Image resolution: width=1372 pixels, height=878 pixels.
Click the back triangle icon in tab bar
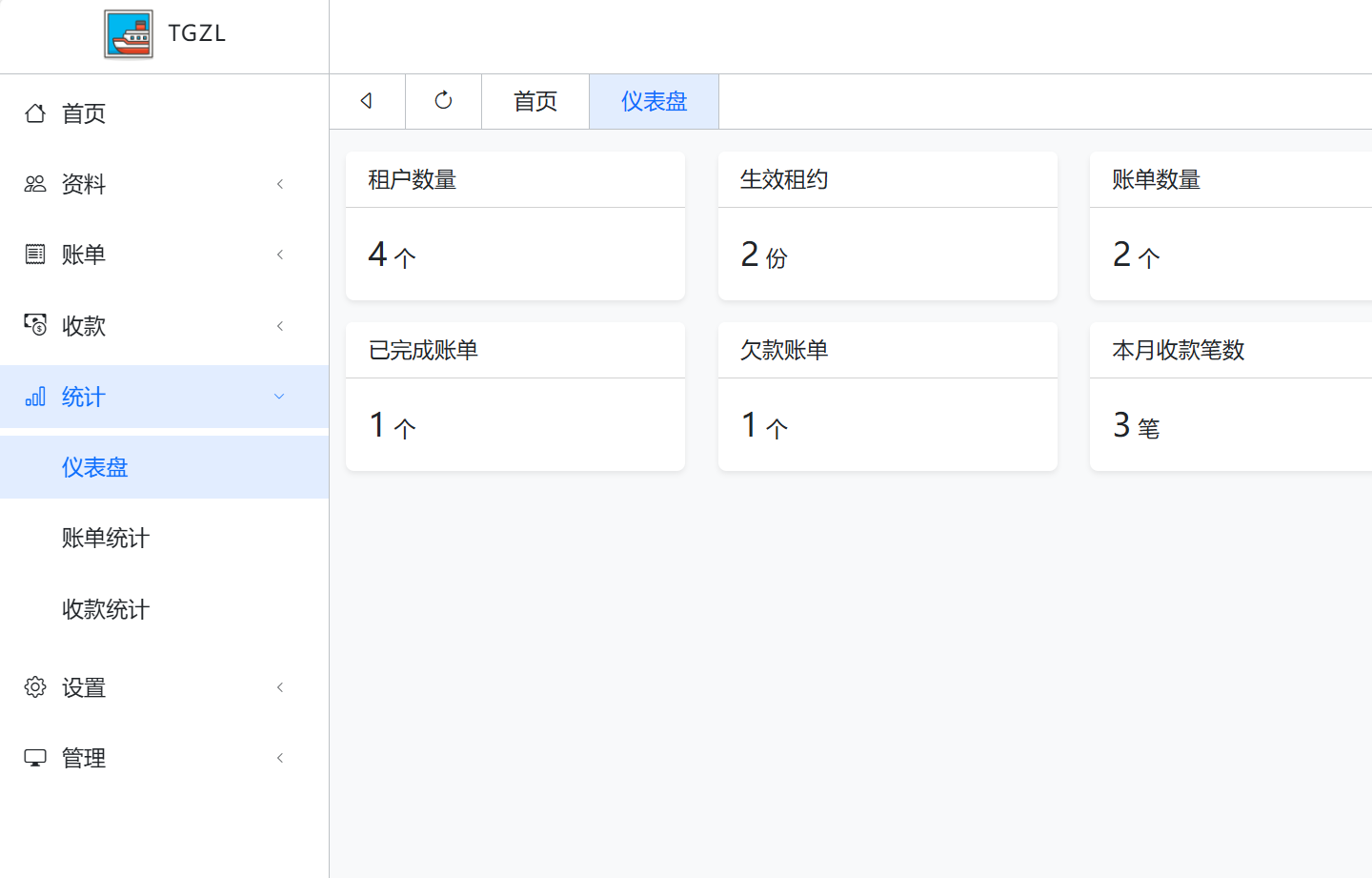pos(367,101)
